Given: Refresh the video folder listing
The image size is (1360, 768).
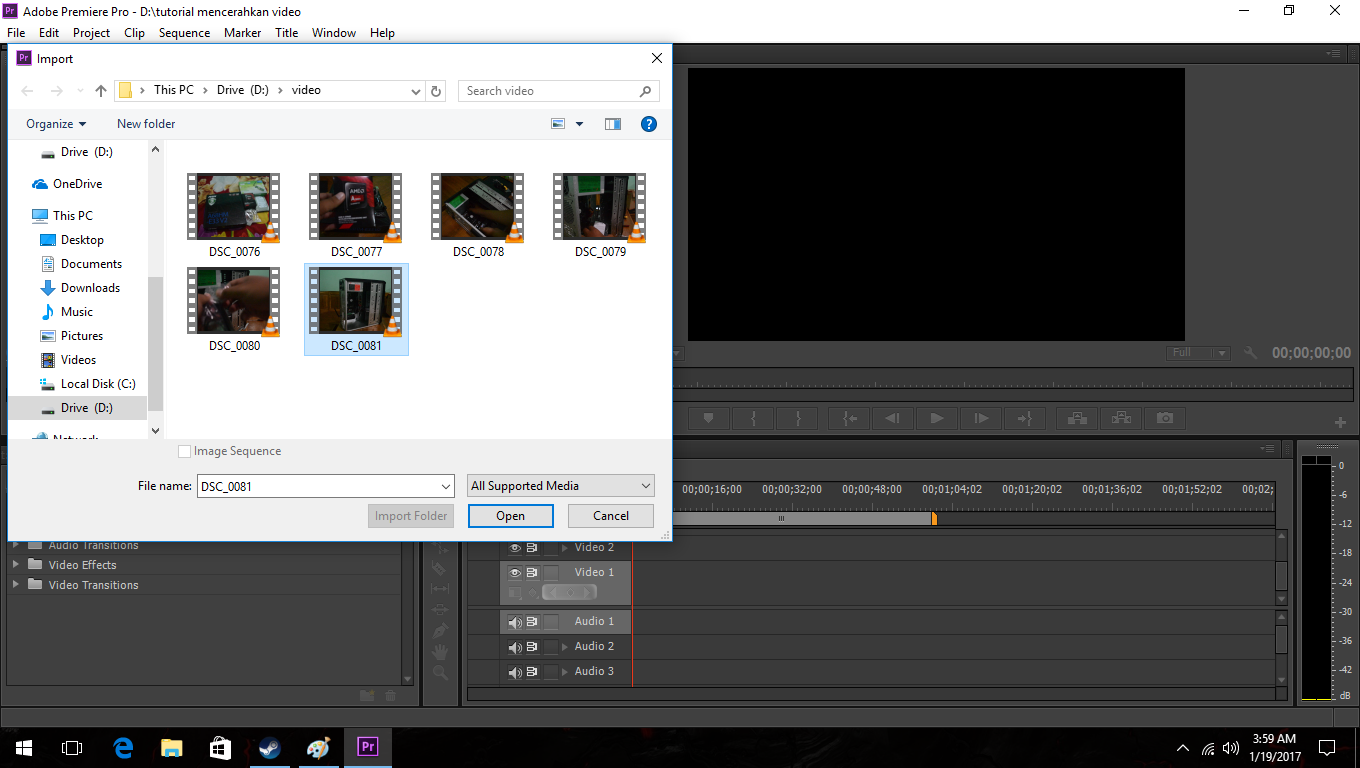Looking at the screenshot, I should tap(436, 91).
